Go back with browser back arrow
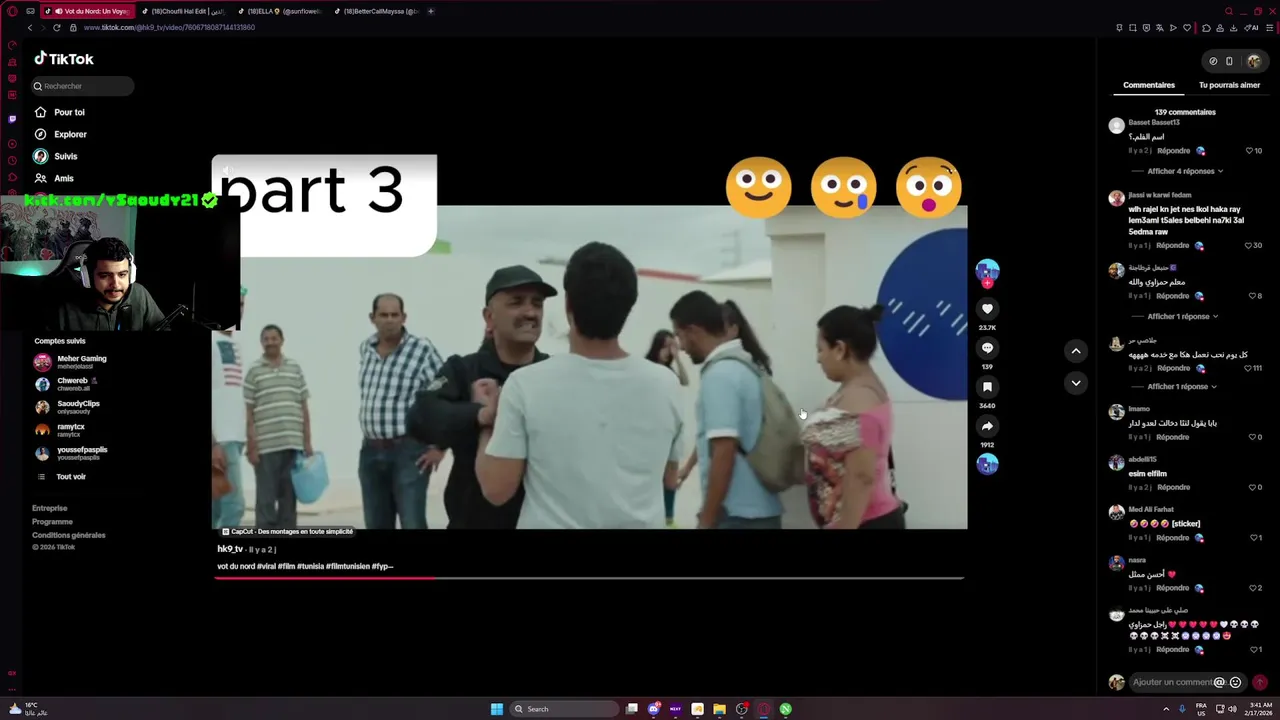 click(30, 28)
